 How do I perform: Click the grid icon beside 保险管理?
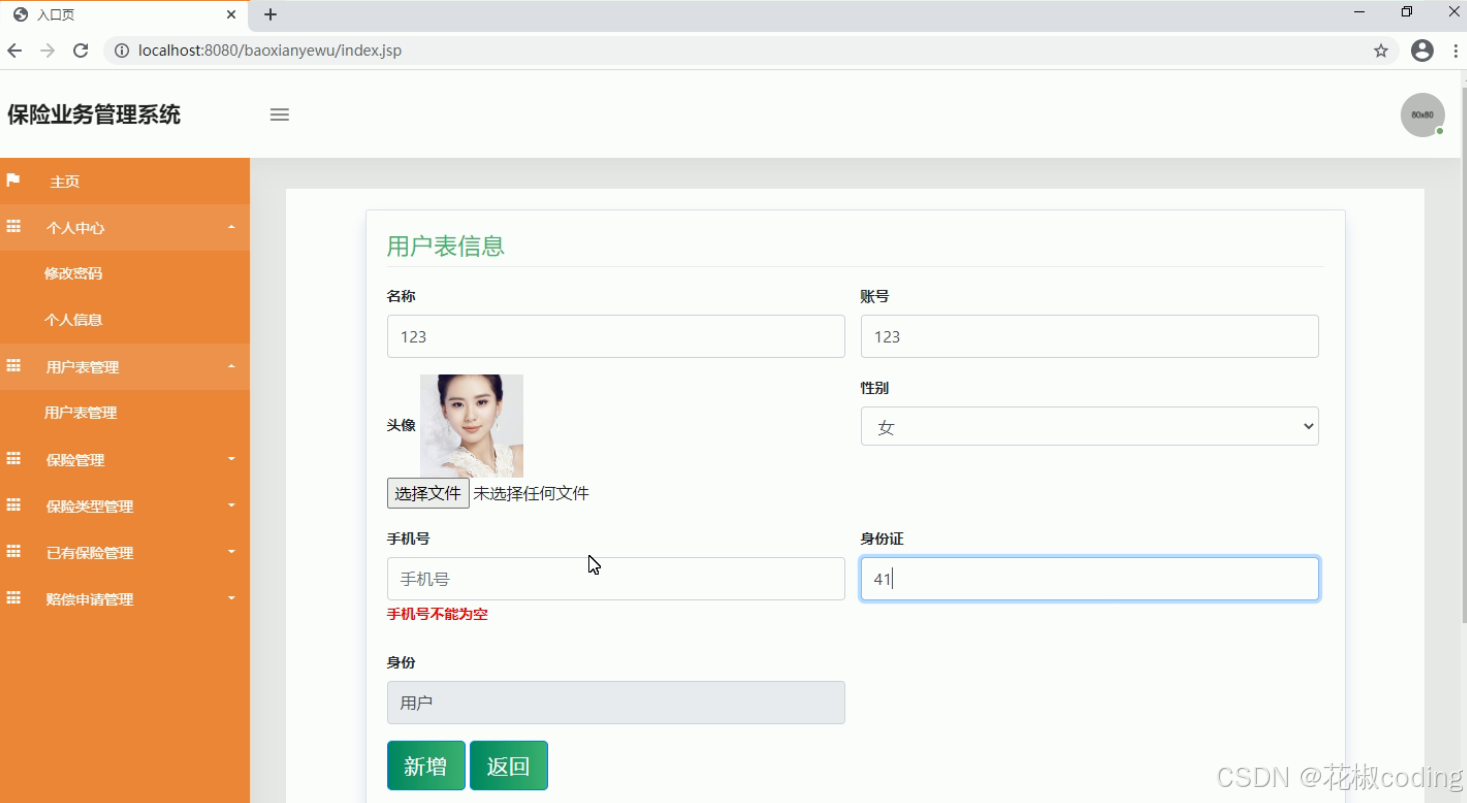14,459
